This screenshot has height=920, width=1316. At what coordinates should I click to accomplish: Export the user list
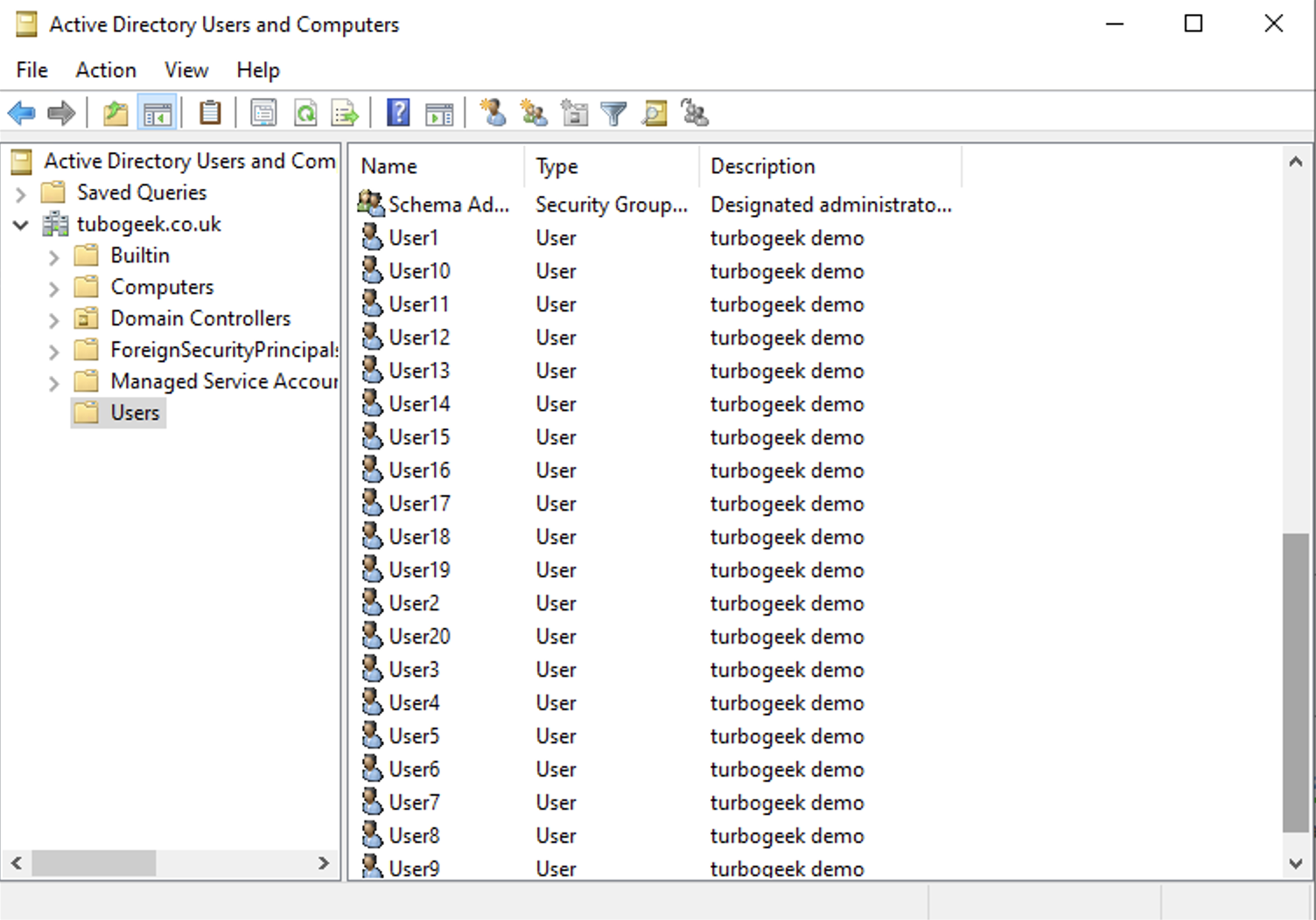(x=345, y=112)
